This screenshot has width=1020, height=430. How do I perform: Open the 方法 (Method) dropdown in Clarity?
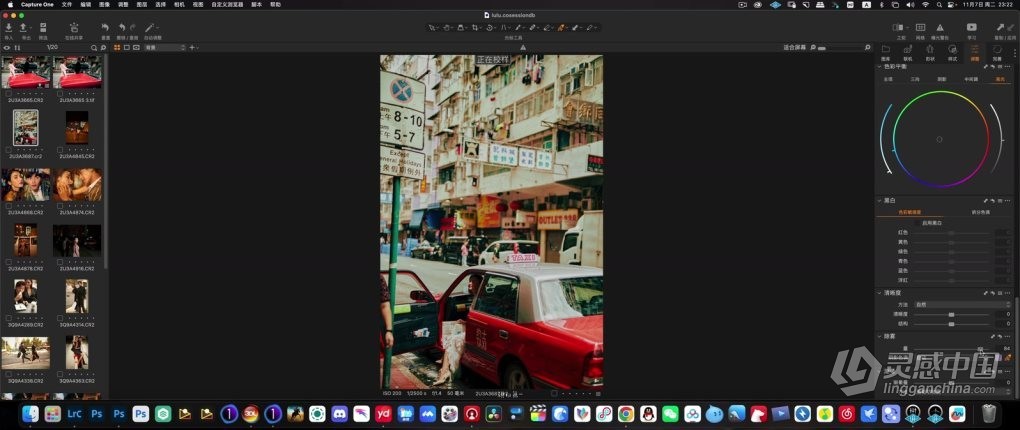(964, 304)
